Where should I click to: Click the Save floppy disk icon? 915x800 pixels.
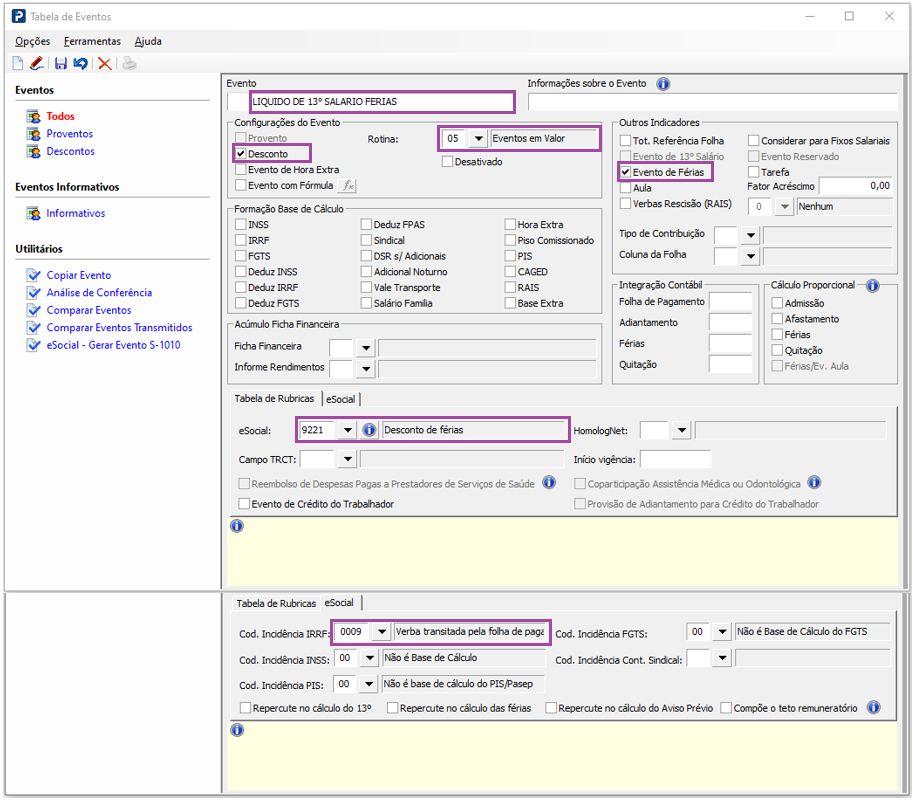point(61,64)
